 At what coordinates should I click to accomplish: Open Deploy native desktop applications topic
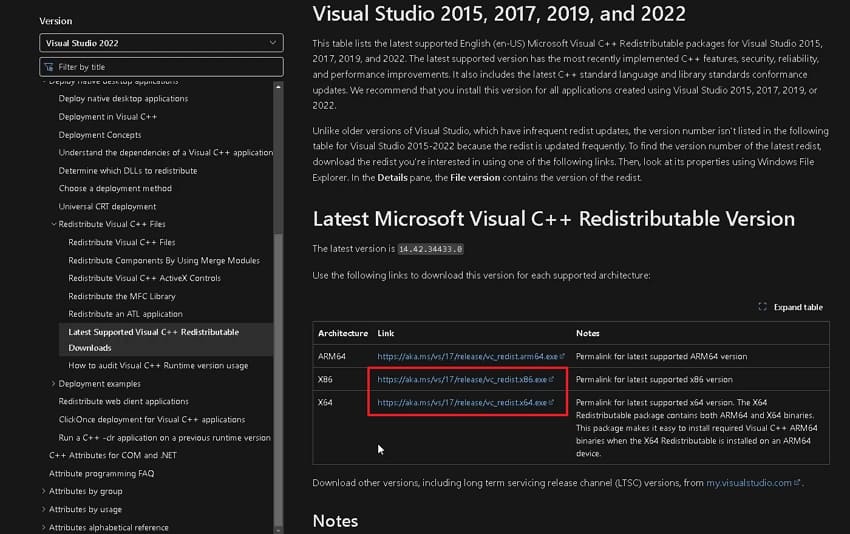[123, 98]
